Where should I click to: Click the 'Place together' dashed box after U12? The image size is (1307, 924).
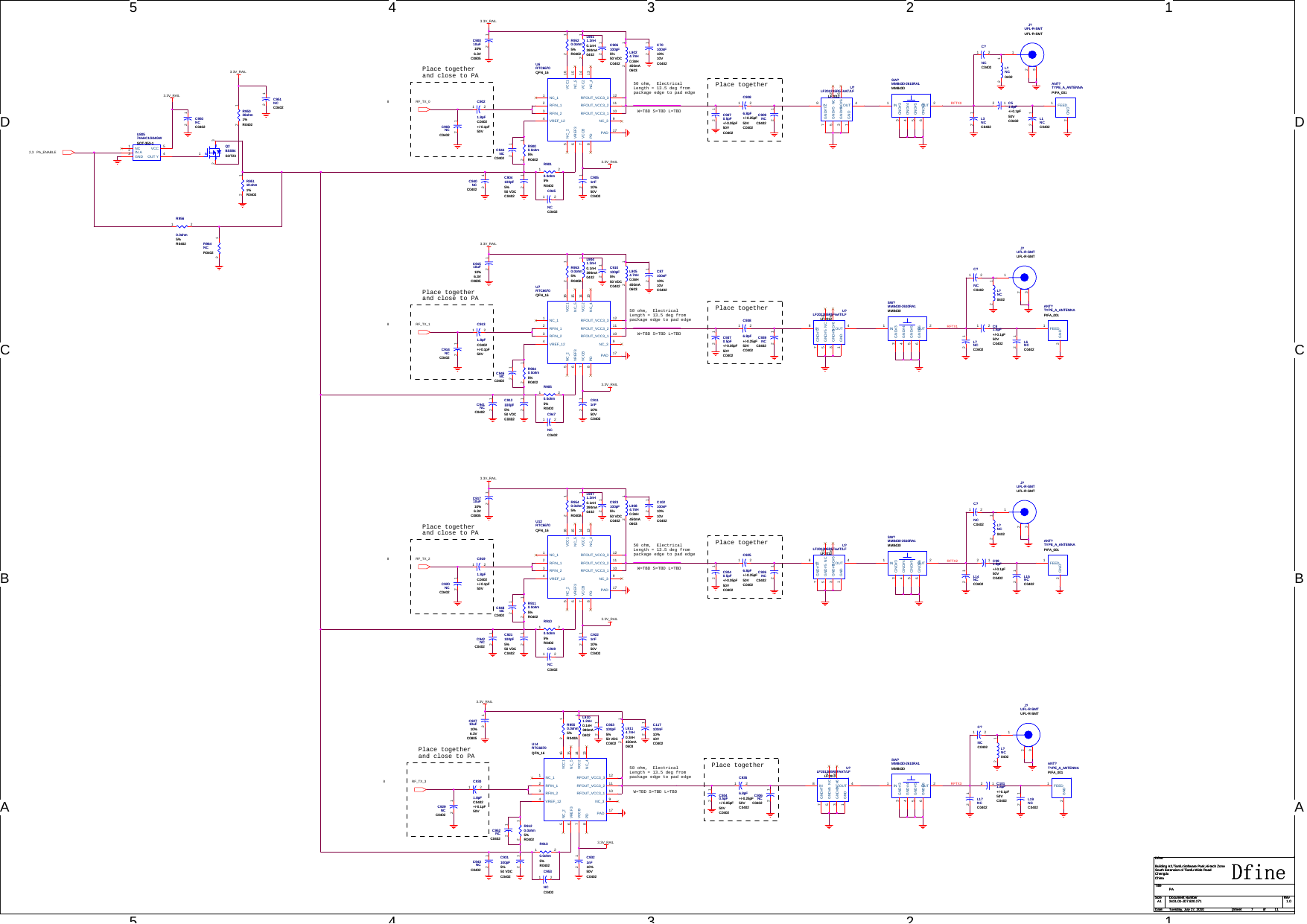click(x=745, y=567)
